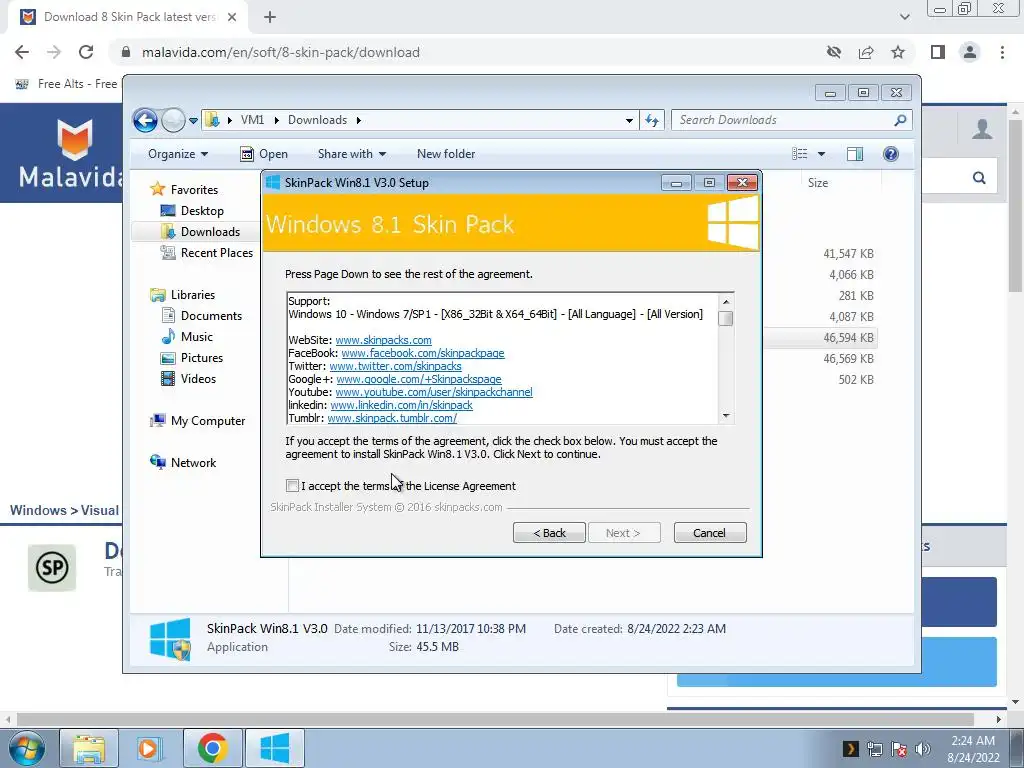Open the www.skinpacks.com website link
The height and width of the screenshot is (768, 1024).
(383, 340)
